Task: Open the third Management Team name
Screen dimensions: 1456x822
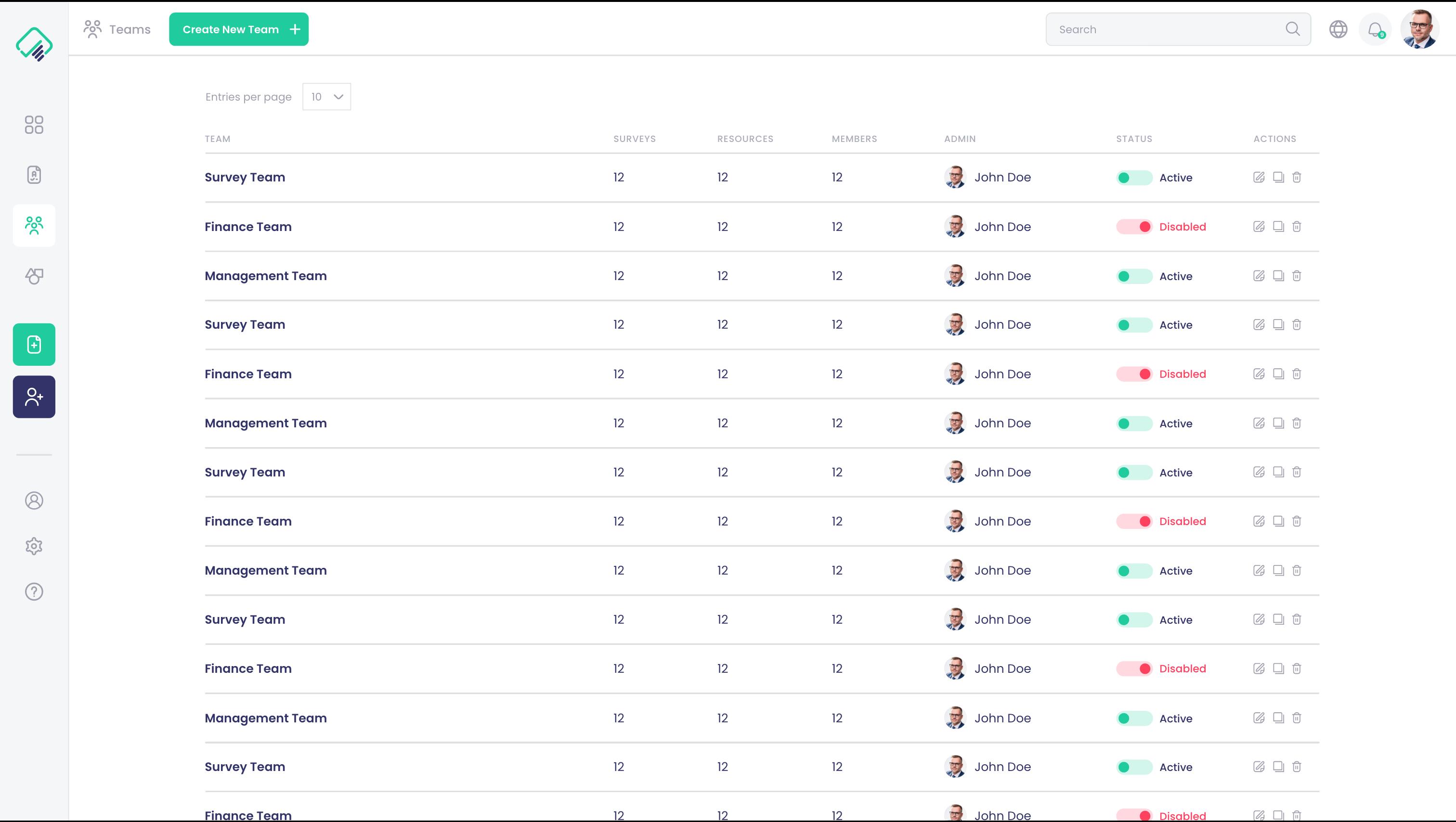Action: pyautogui.click(x=266, y=571)
